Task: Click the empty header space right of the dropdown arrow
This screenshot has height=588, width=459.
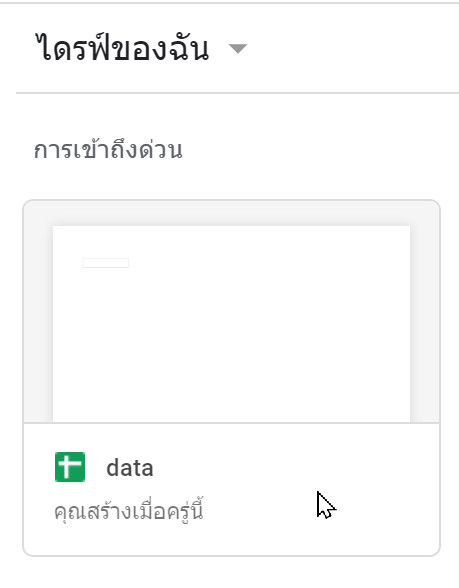Action: [352, 48]
